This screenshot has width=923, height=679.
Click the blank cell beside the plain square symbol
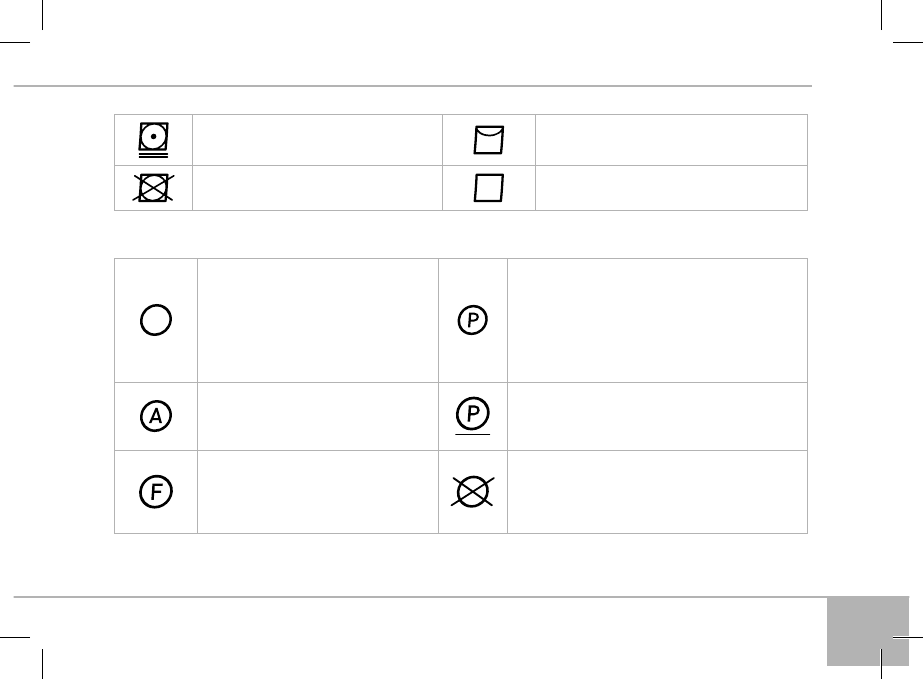671,188
